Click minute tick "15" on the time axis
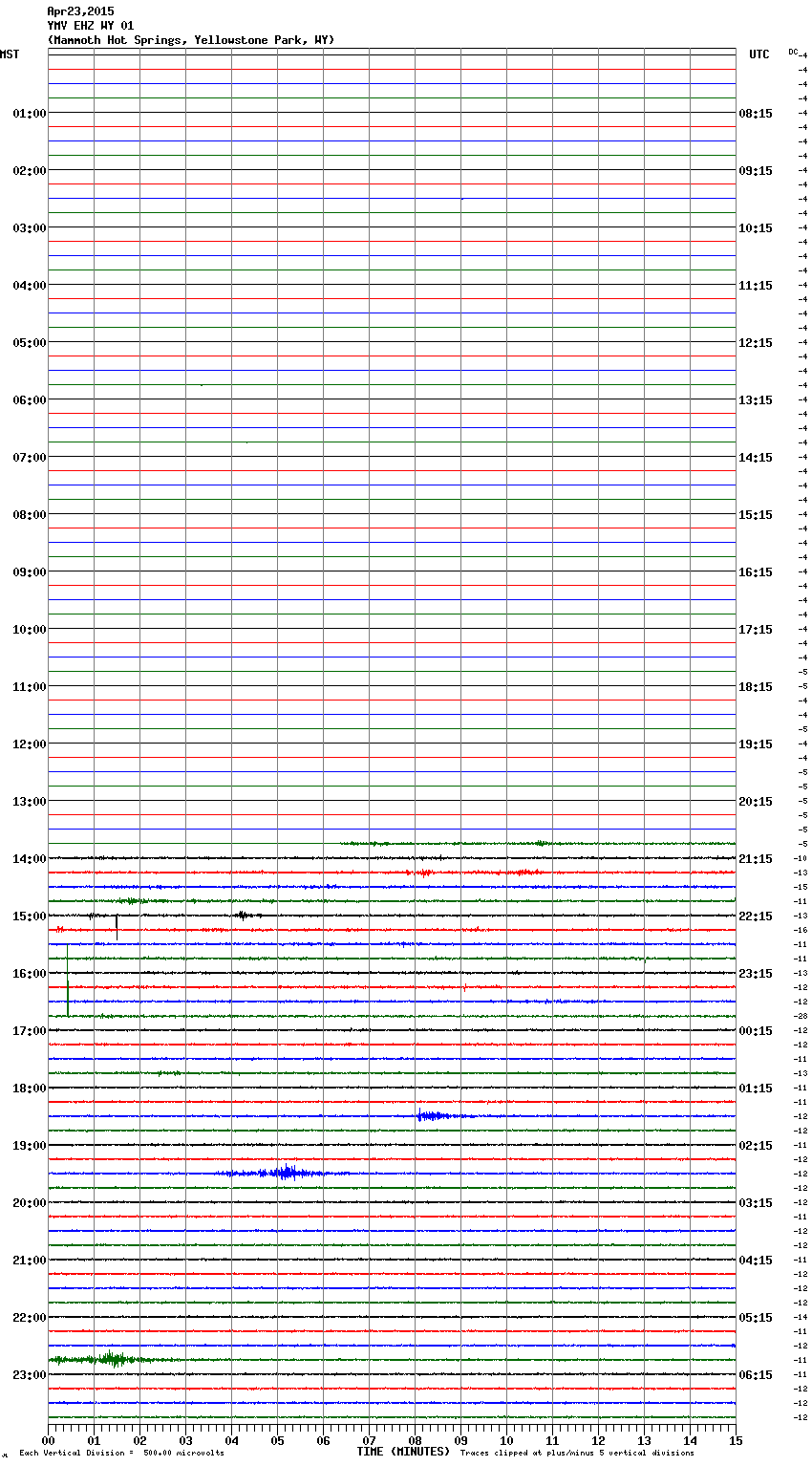The width and height of the screenshot is (812, 1466). click(736, 1440)
